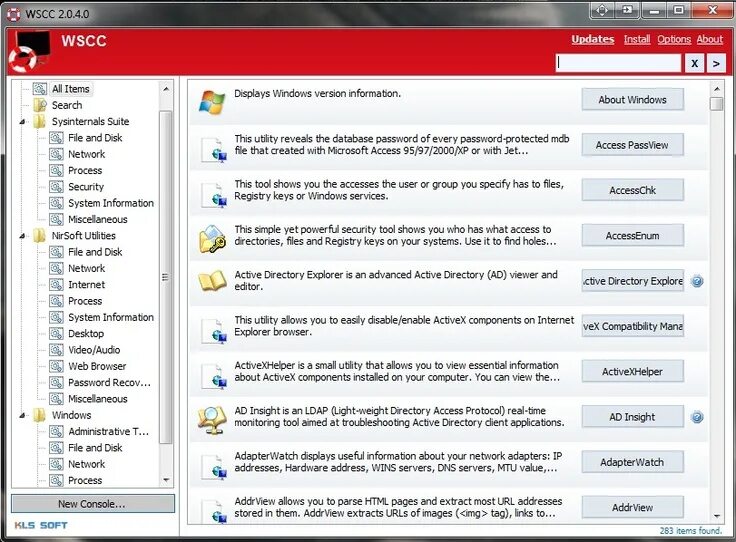Click help icon beside AD Insight
736x542 pixels.
pyautogui.click(x=698, y=417)
